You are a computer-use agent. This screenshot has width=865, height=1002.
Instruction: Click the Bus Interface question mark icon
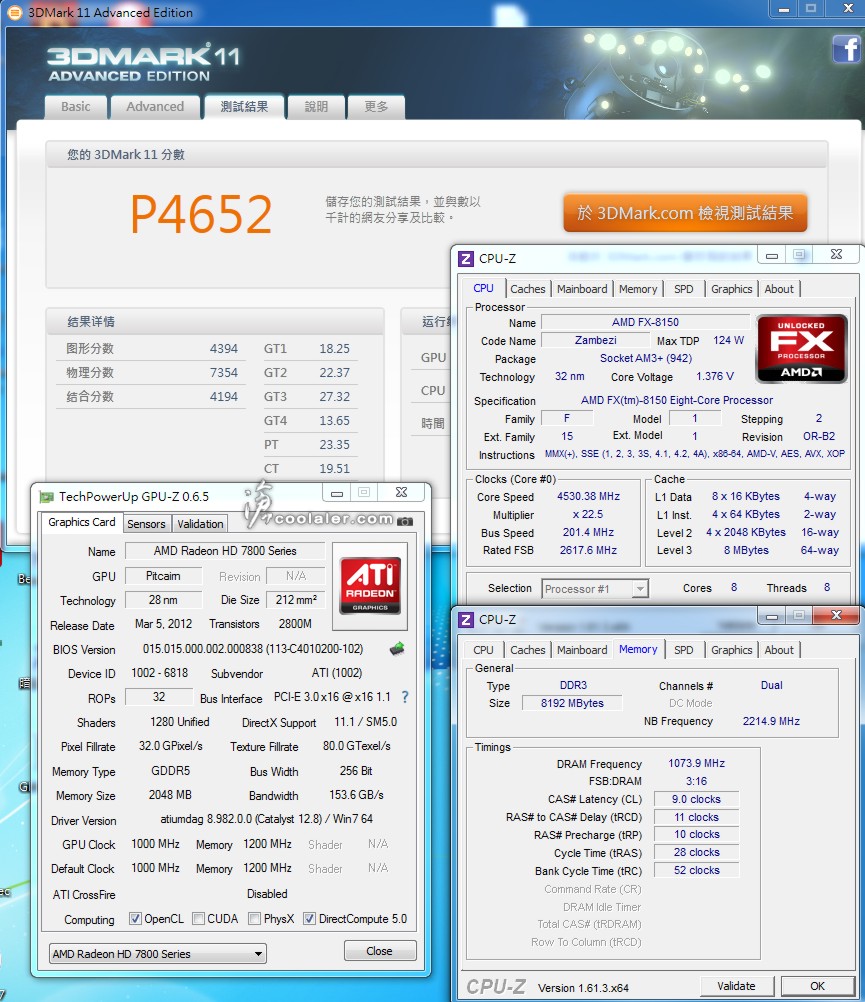coord(405,697)
